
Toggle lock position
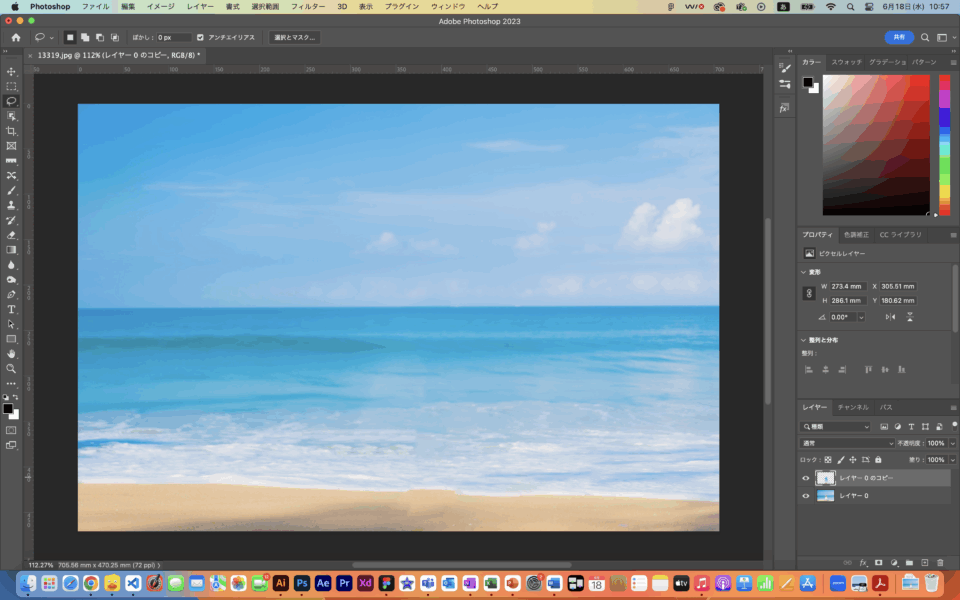(x=853, y=460)
